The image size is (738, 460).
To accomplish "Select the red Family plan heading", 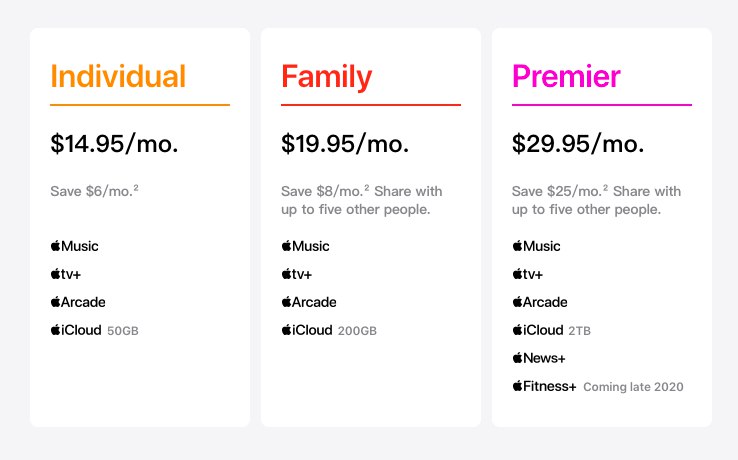I will 326,77.
